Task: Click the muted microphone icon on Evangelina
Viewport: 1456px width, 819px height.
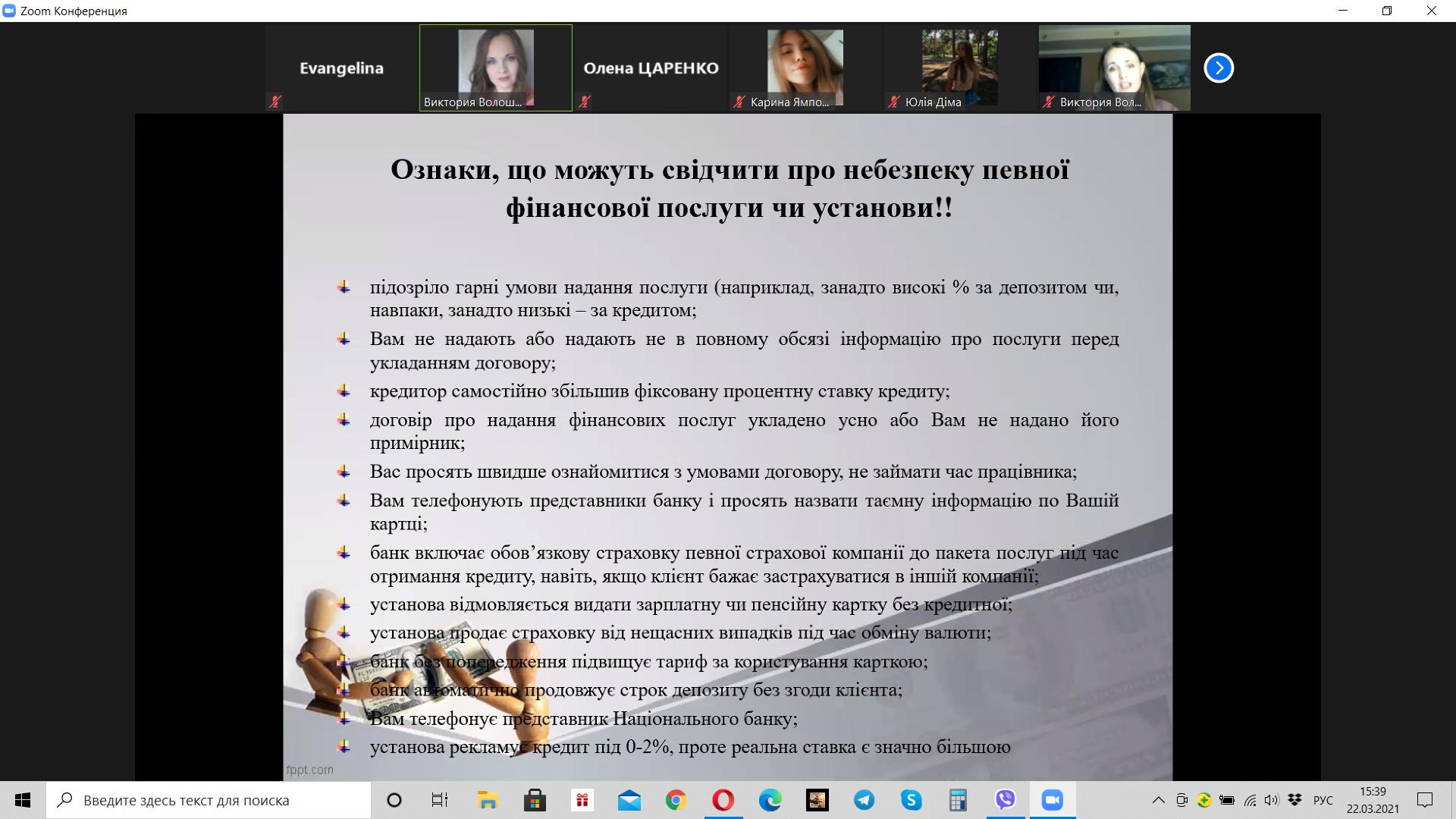Action: tap(275, 102)
